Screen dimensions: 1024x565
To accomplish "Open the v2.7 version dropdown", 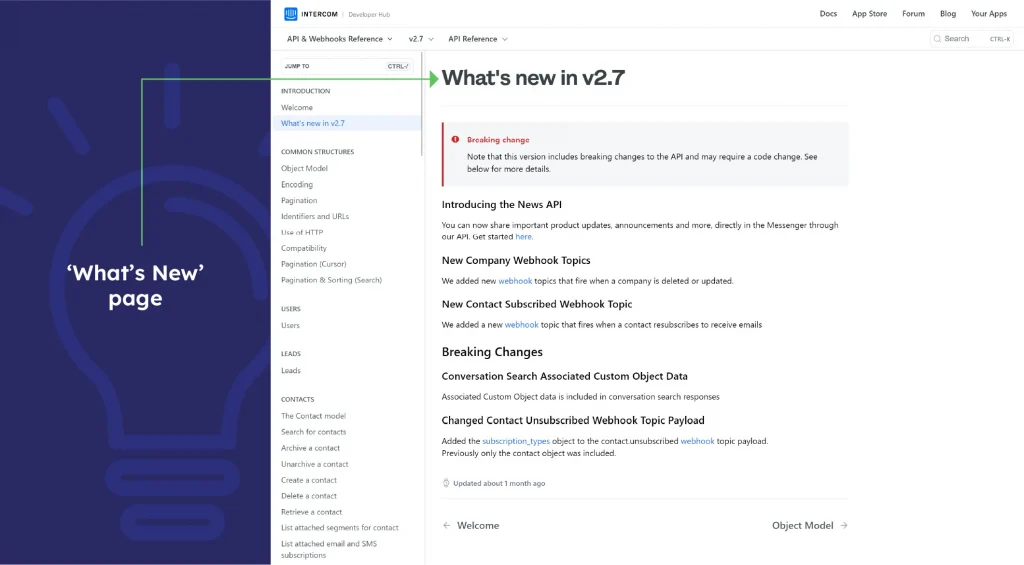I will coord(421,39).
